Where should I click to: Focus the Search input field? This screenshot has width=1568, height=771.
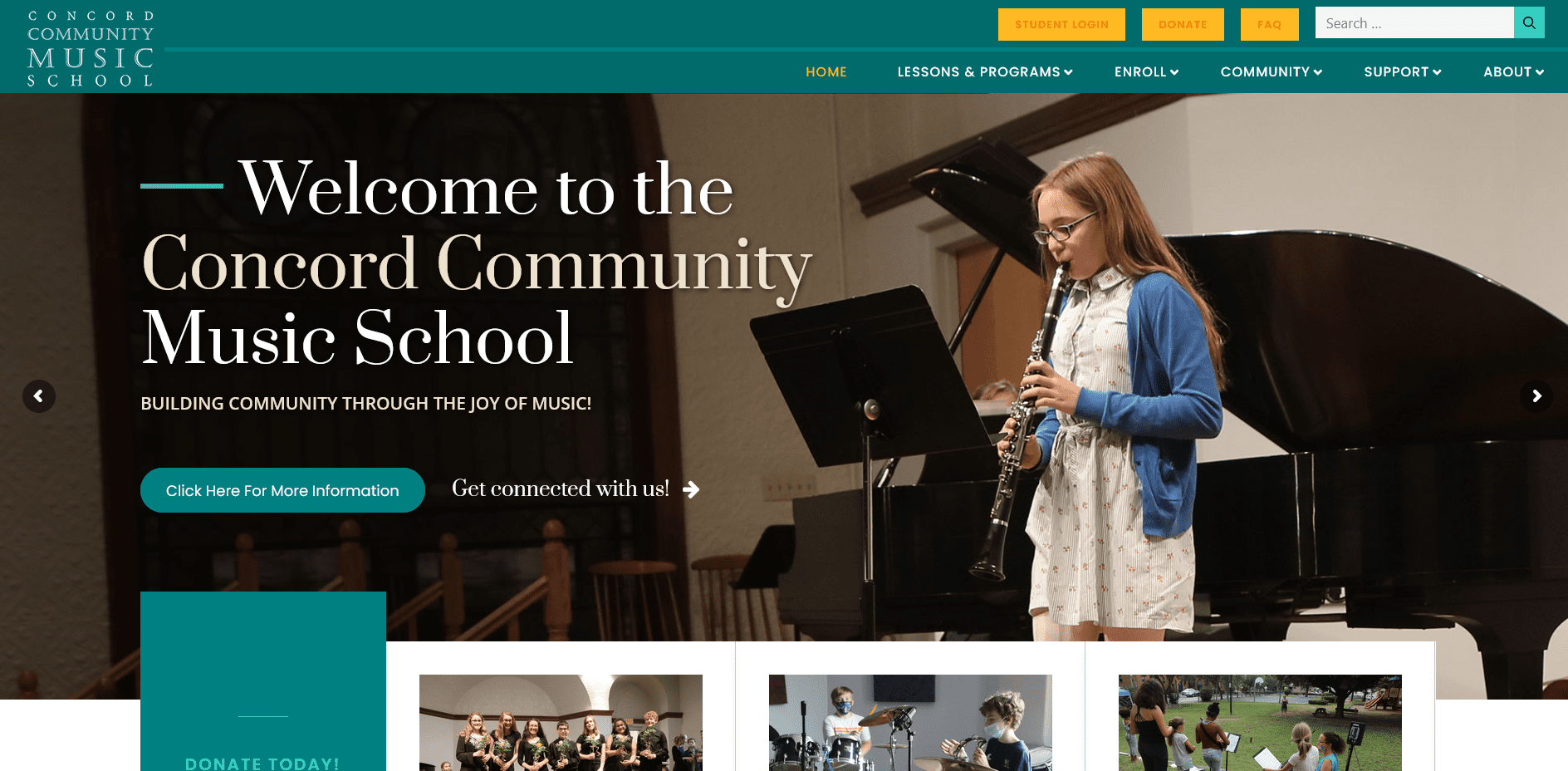(x=1414, y=23)
